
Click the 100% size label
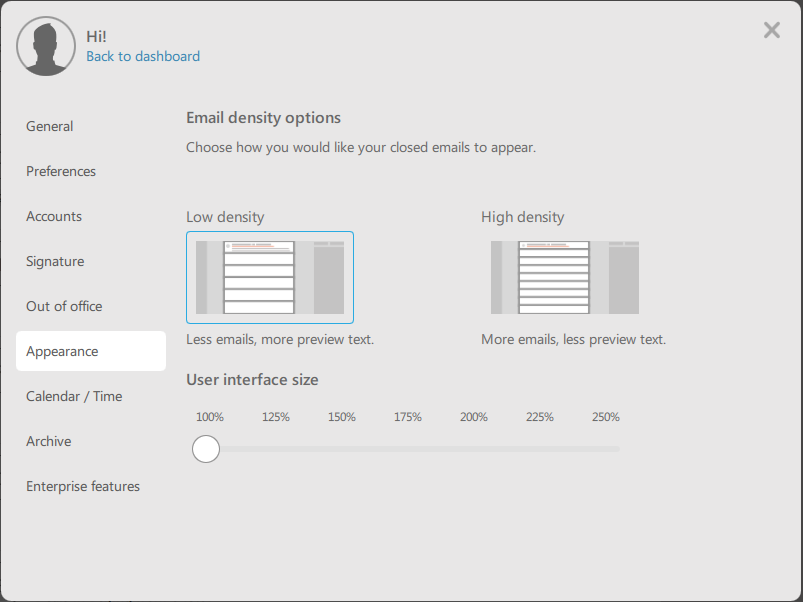pos(210,417)
